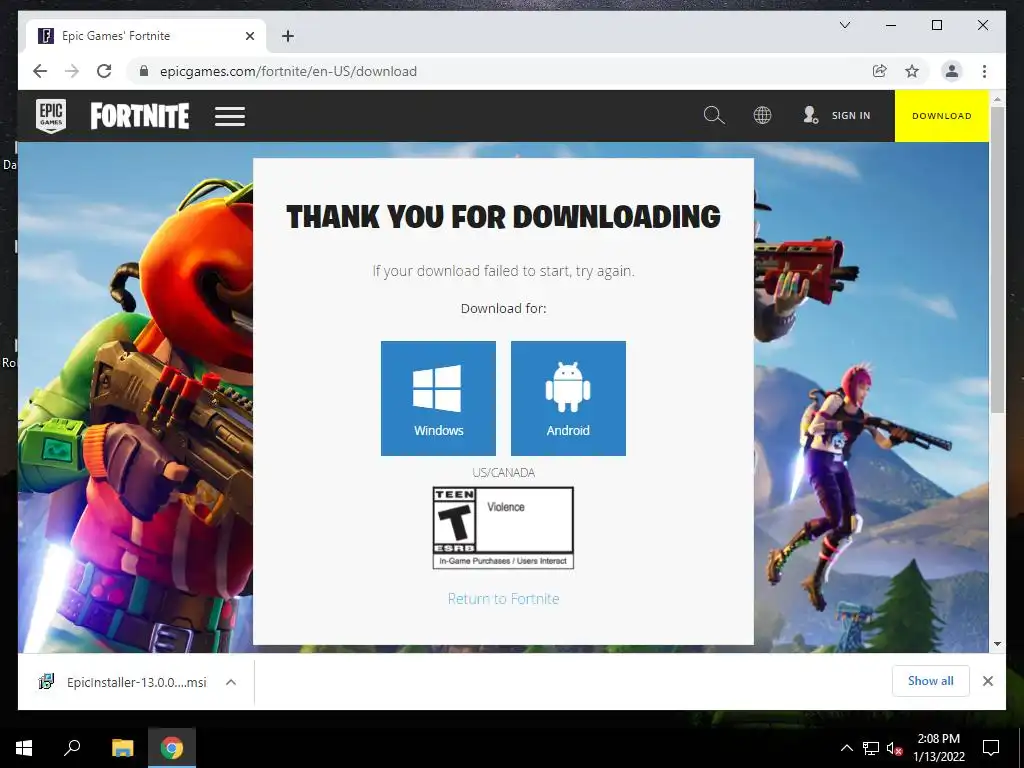The image size is (1024, 768).
Task: Click the Return to Fortnite link
Action: 504,599
